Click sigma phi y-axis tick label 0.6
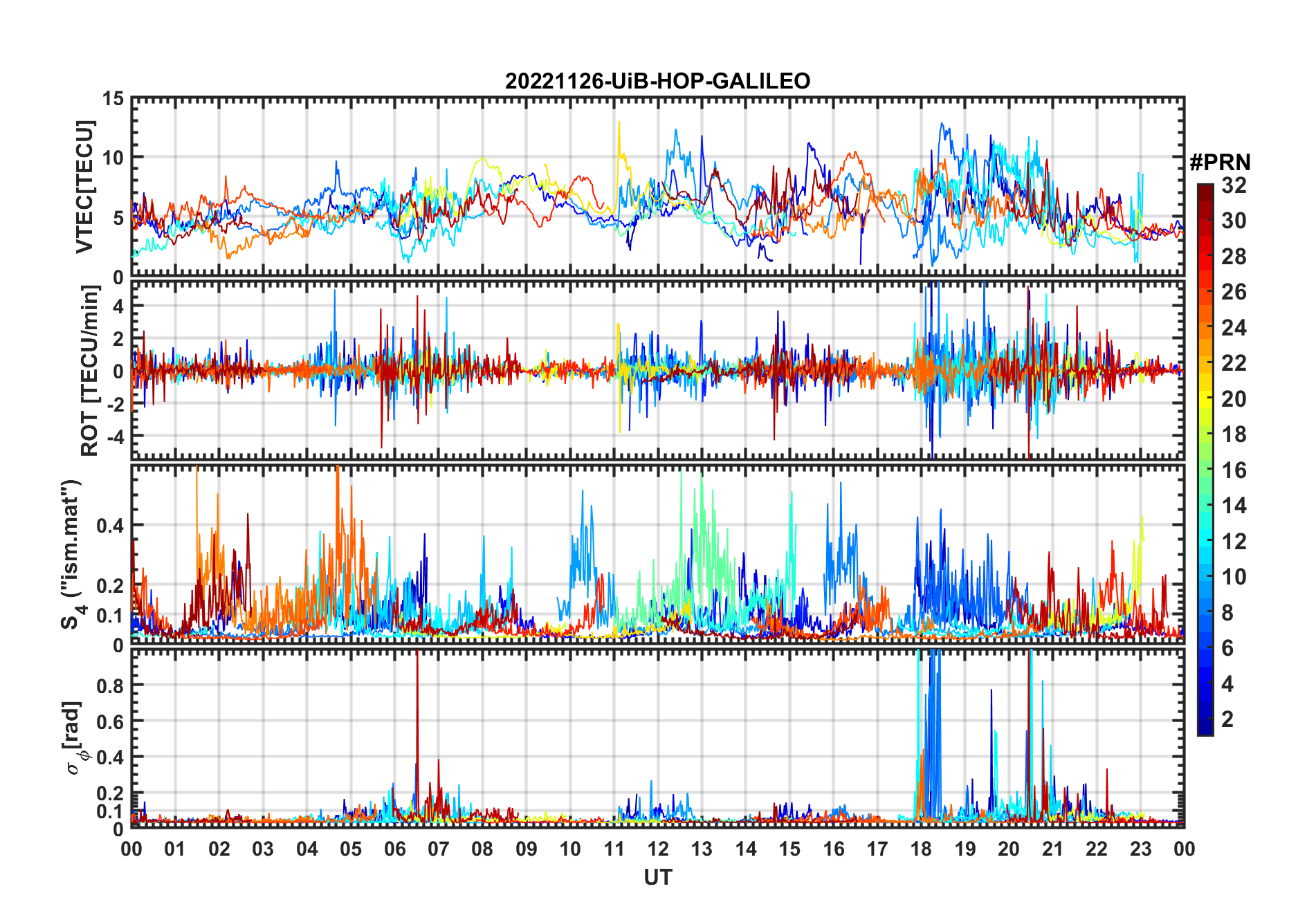The height and width of the screenshot is (920, 1316). point(110,721)
